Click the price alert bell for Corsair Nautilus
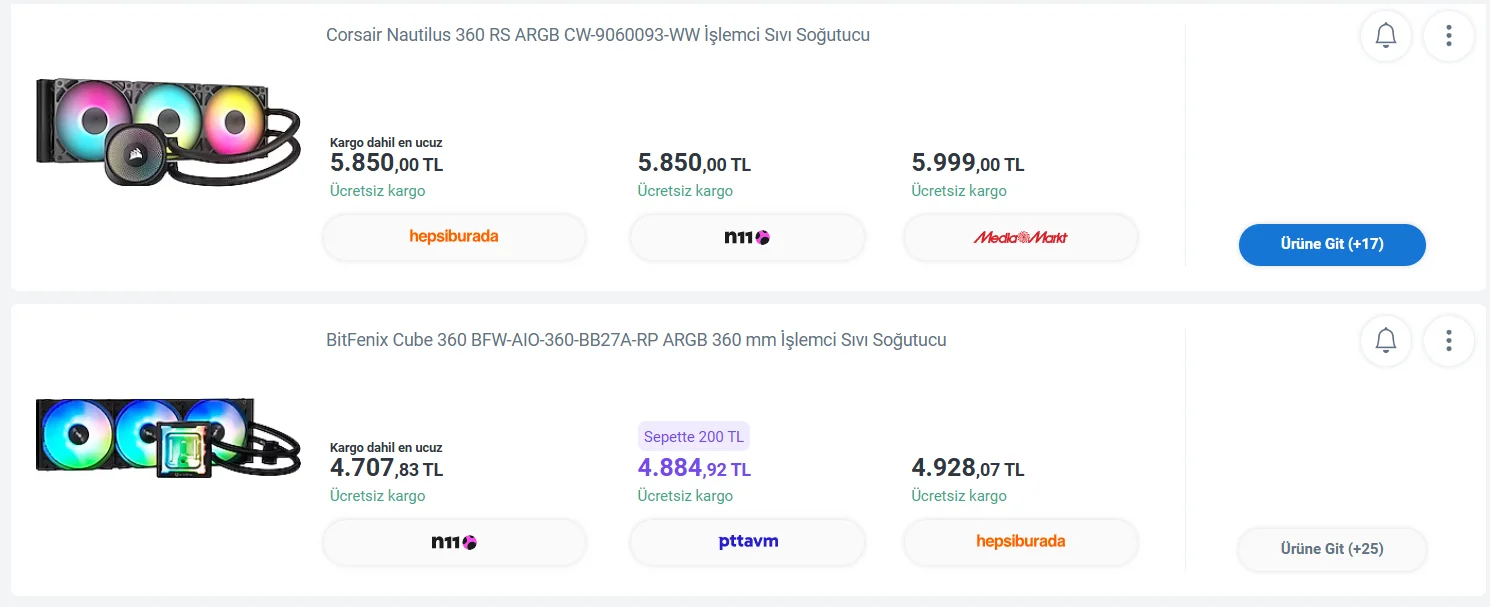 pos(1385,37)
